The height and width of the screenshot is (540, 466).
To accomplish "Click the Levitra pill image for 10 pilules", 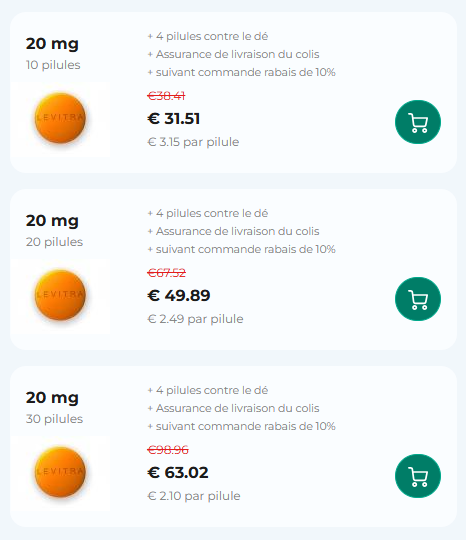I will [x=60, y=118].
